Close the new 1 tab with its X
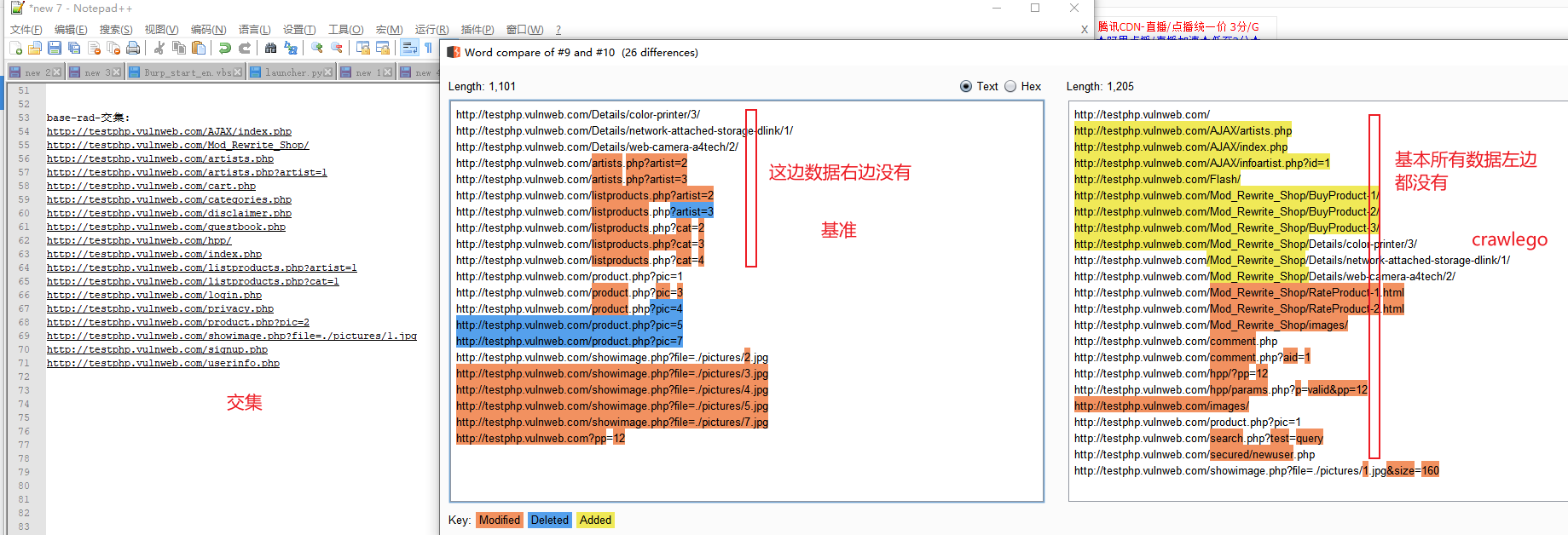Screen dimensions: 1568x535 (388, 72)
